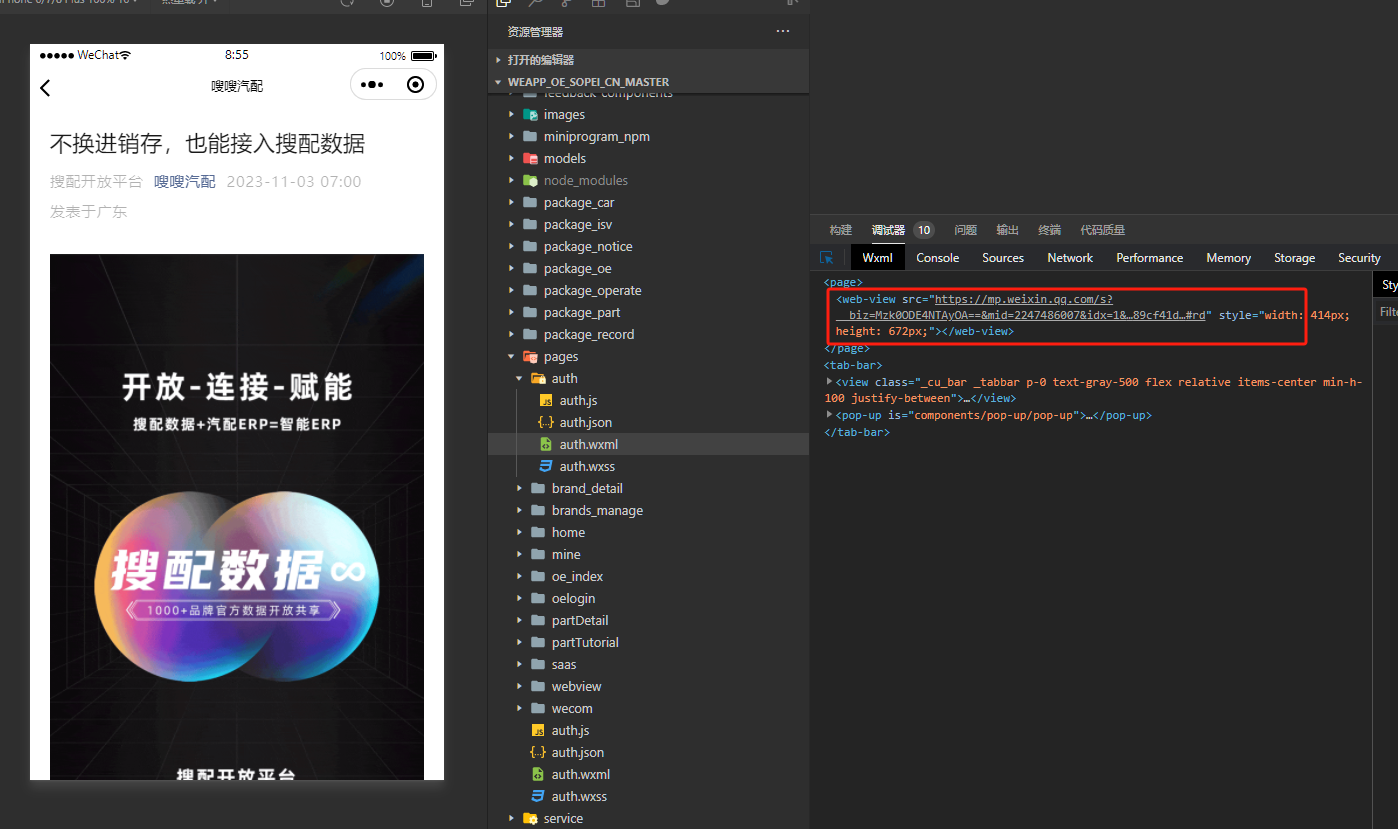Expand the package_isv folder arrow
This screenshot has height=829, width=1398.
[x=512, y=225]
